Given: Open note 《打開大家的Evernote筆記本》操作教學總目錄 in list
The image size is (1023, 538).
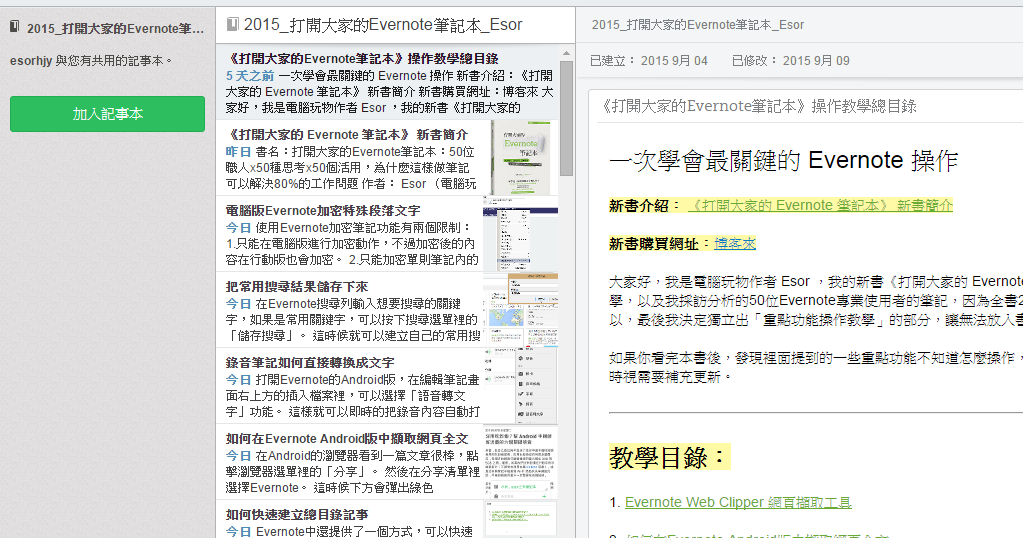Looking at the screenshot, I should point(388,82).
